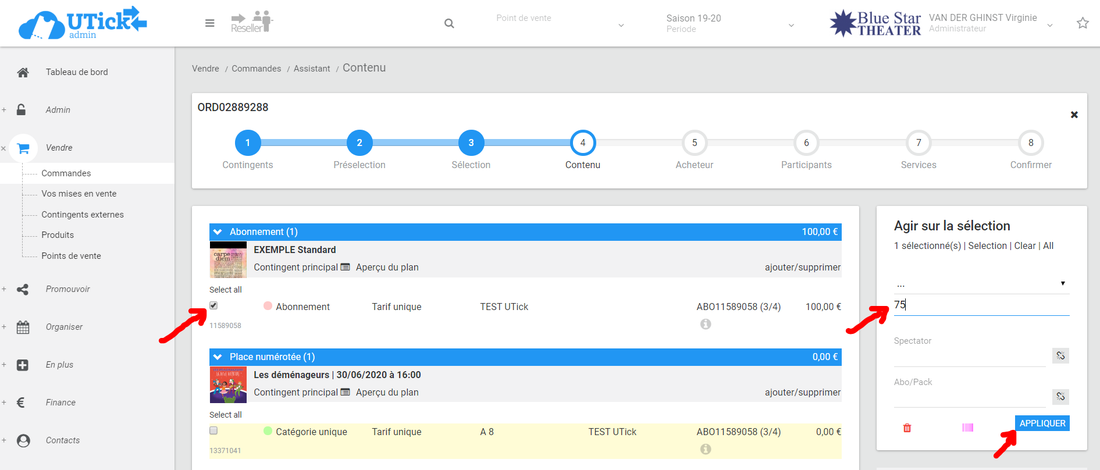Click the input field containing 75
Image resolution: width=1100 pixels, height=470 pixels.
(x=980, y=306)
